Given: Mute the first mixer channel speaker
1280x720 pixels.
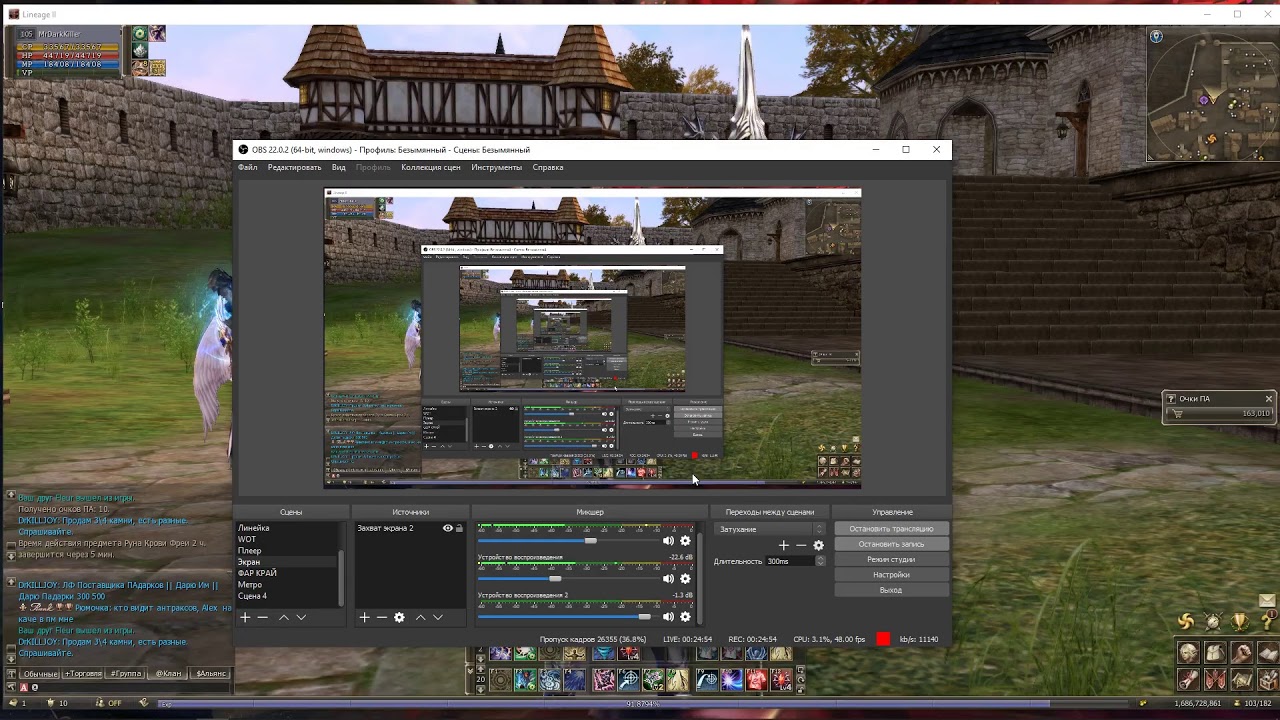Looking at the screenshot, I should (x=668, y=541).
